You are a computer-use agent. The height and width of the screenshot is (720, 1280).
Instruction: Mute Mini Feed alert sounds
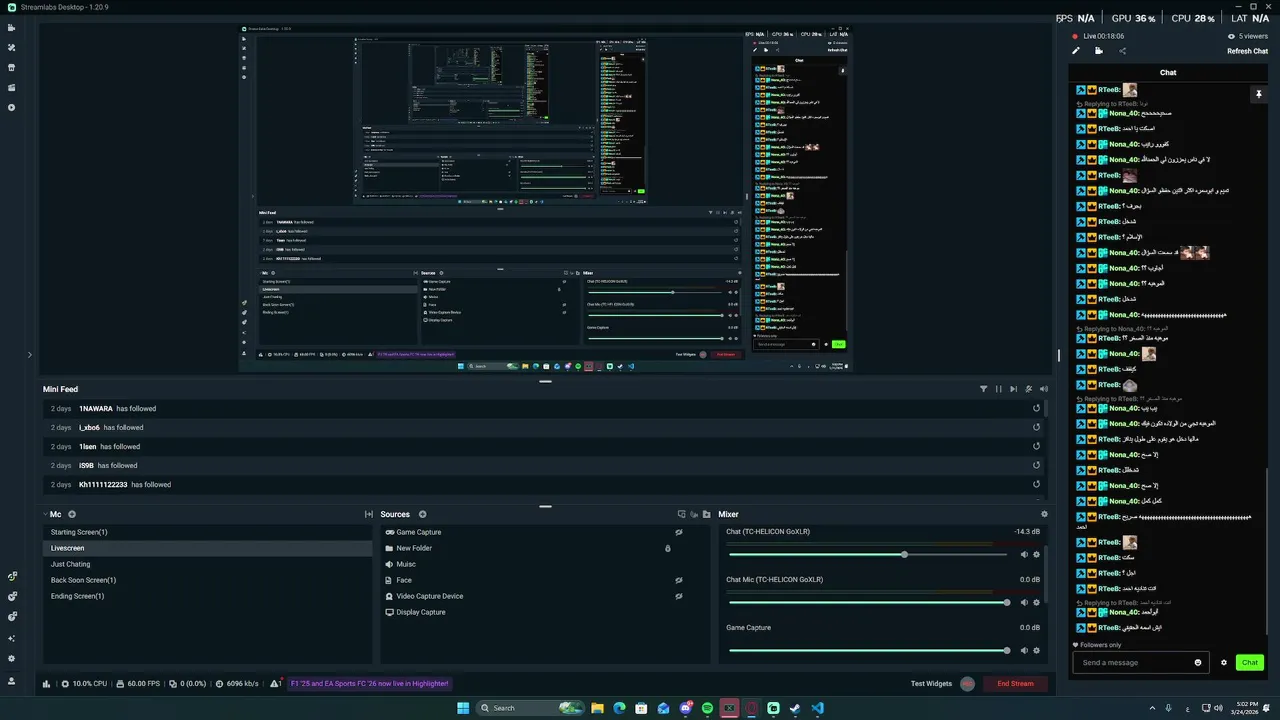click(x=1044, y=389)
